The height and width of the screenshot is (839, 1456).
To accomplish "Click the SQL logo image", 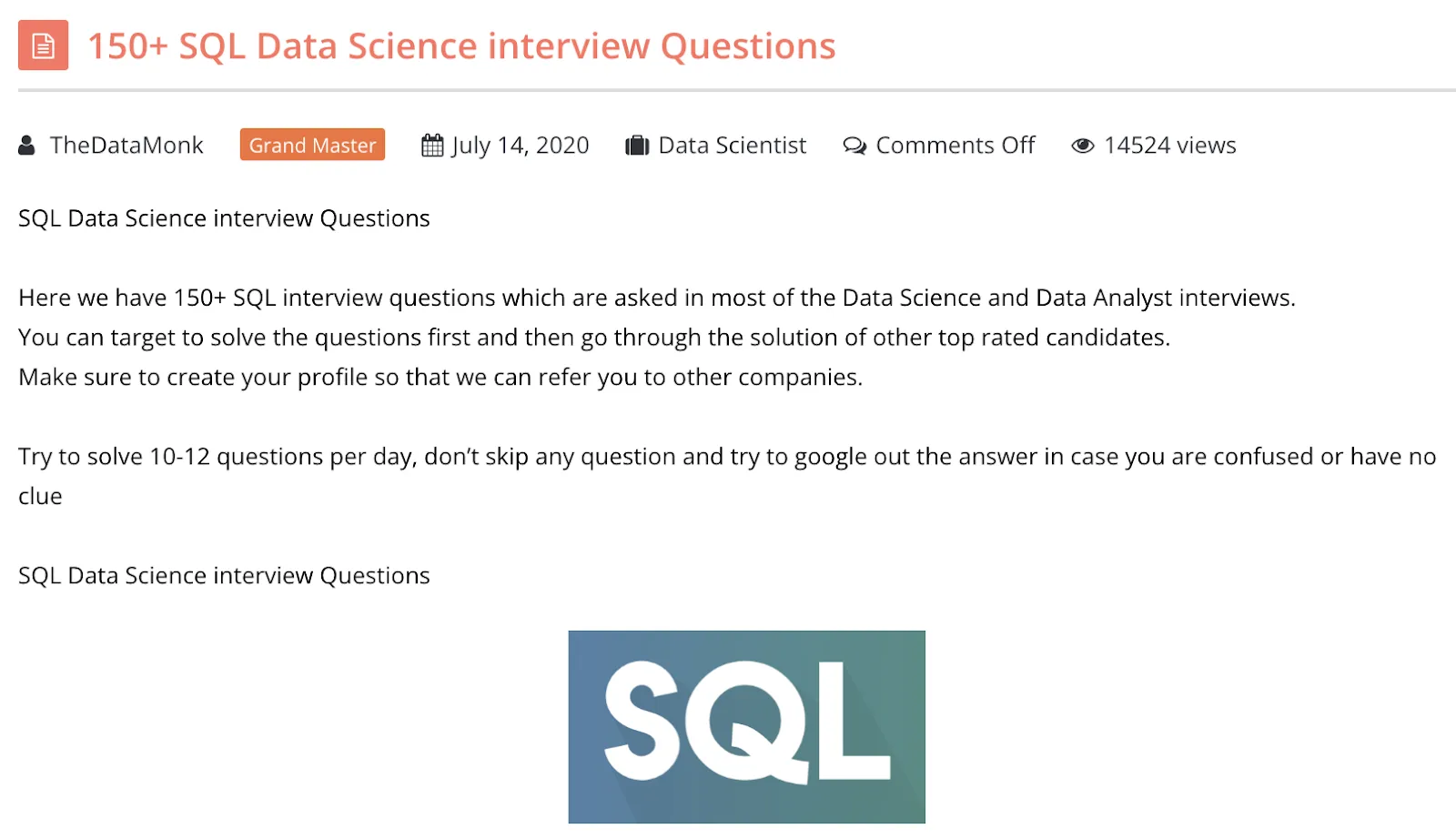I will (x=746, y=726).
